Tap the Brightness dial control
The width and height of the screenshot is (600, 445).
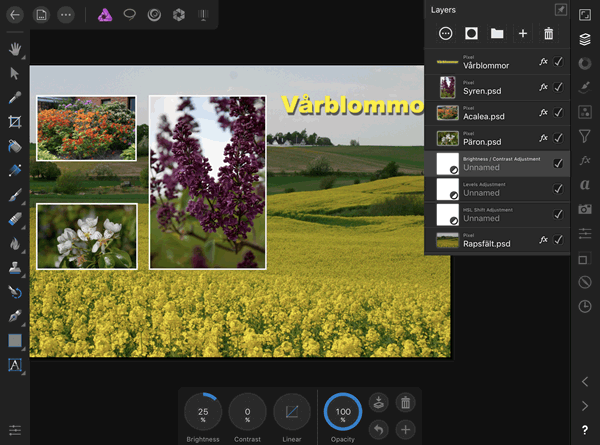click(x=202, y=412)
